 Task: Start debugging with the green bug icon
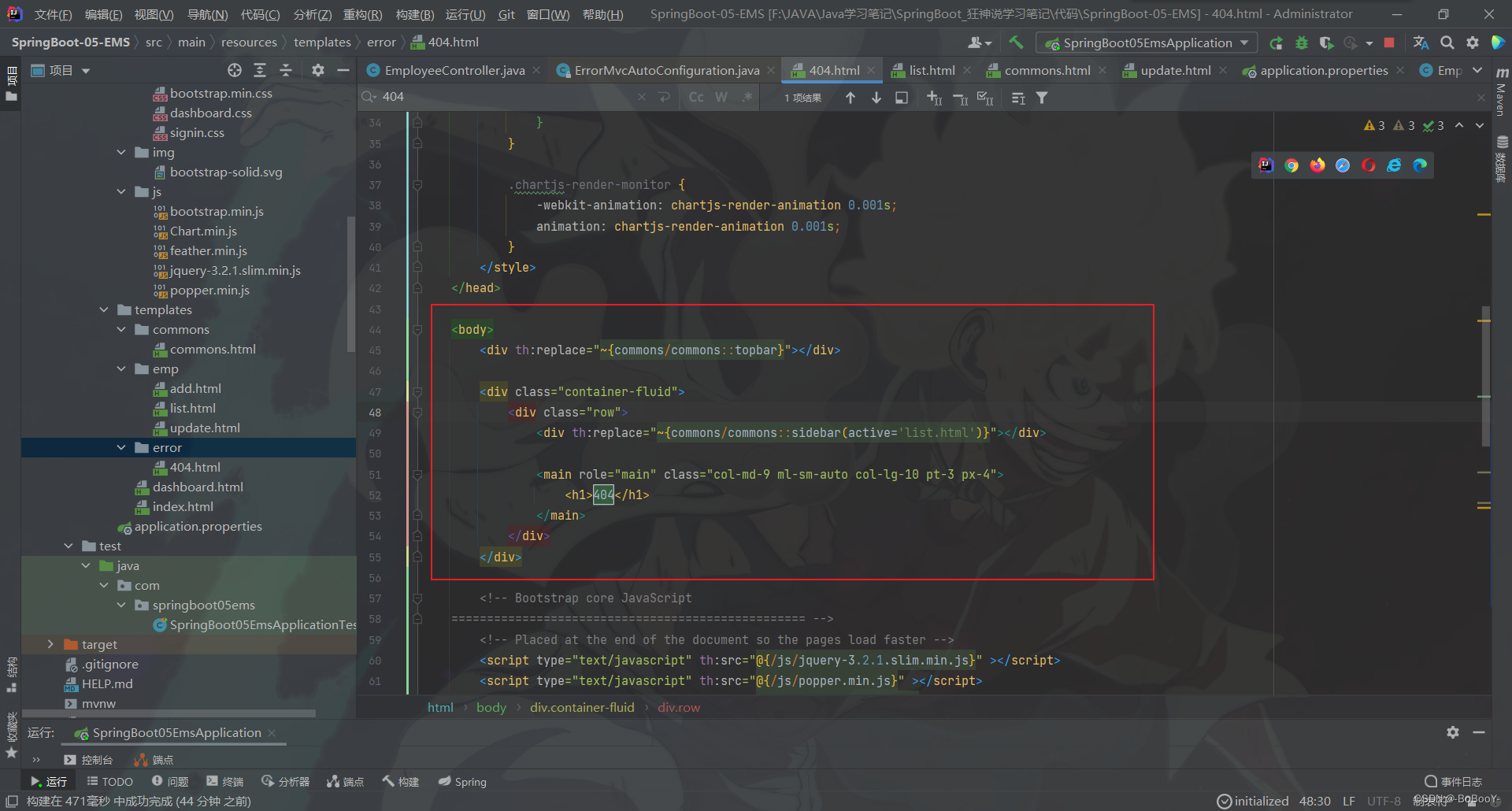coord(1302,43)
